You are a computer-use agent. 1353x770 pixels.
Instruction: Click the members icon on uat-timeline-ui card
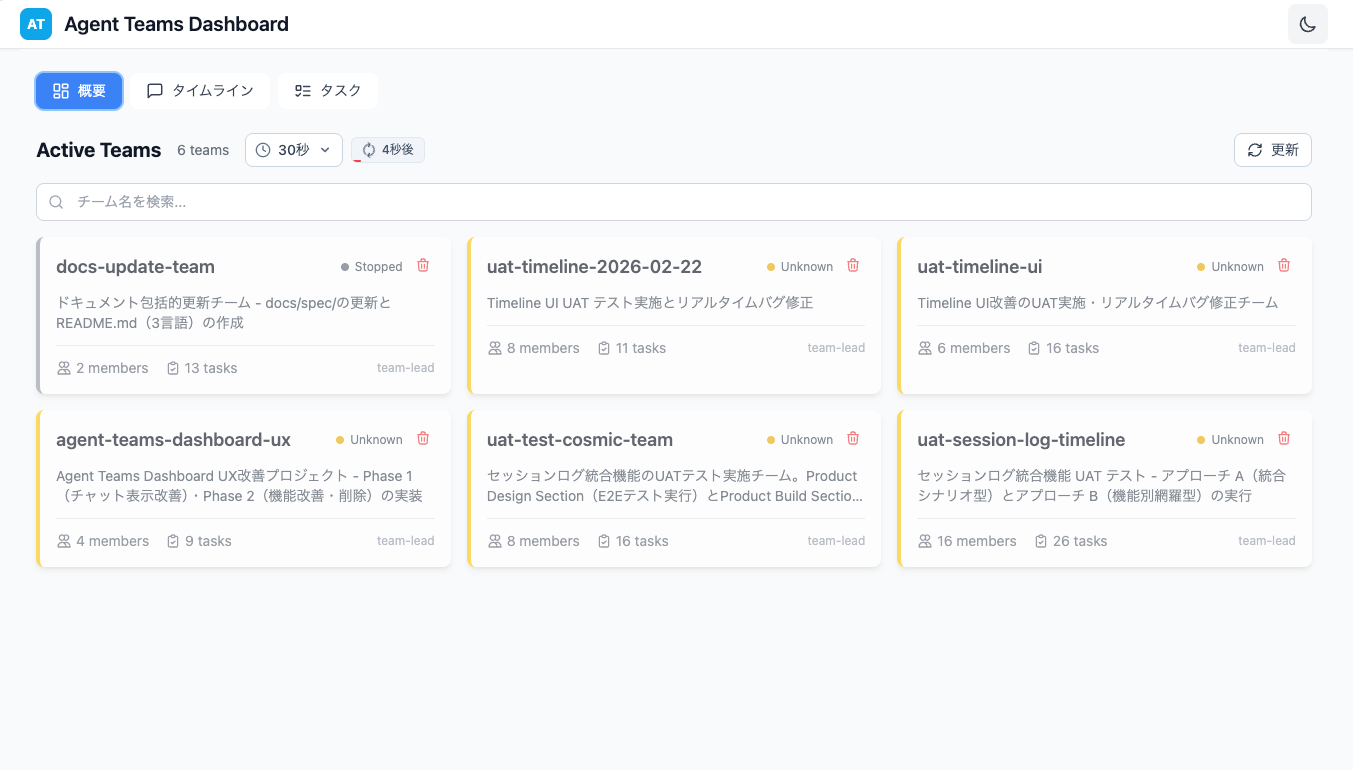click(924, 347)
